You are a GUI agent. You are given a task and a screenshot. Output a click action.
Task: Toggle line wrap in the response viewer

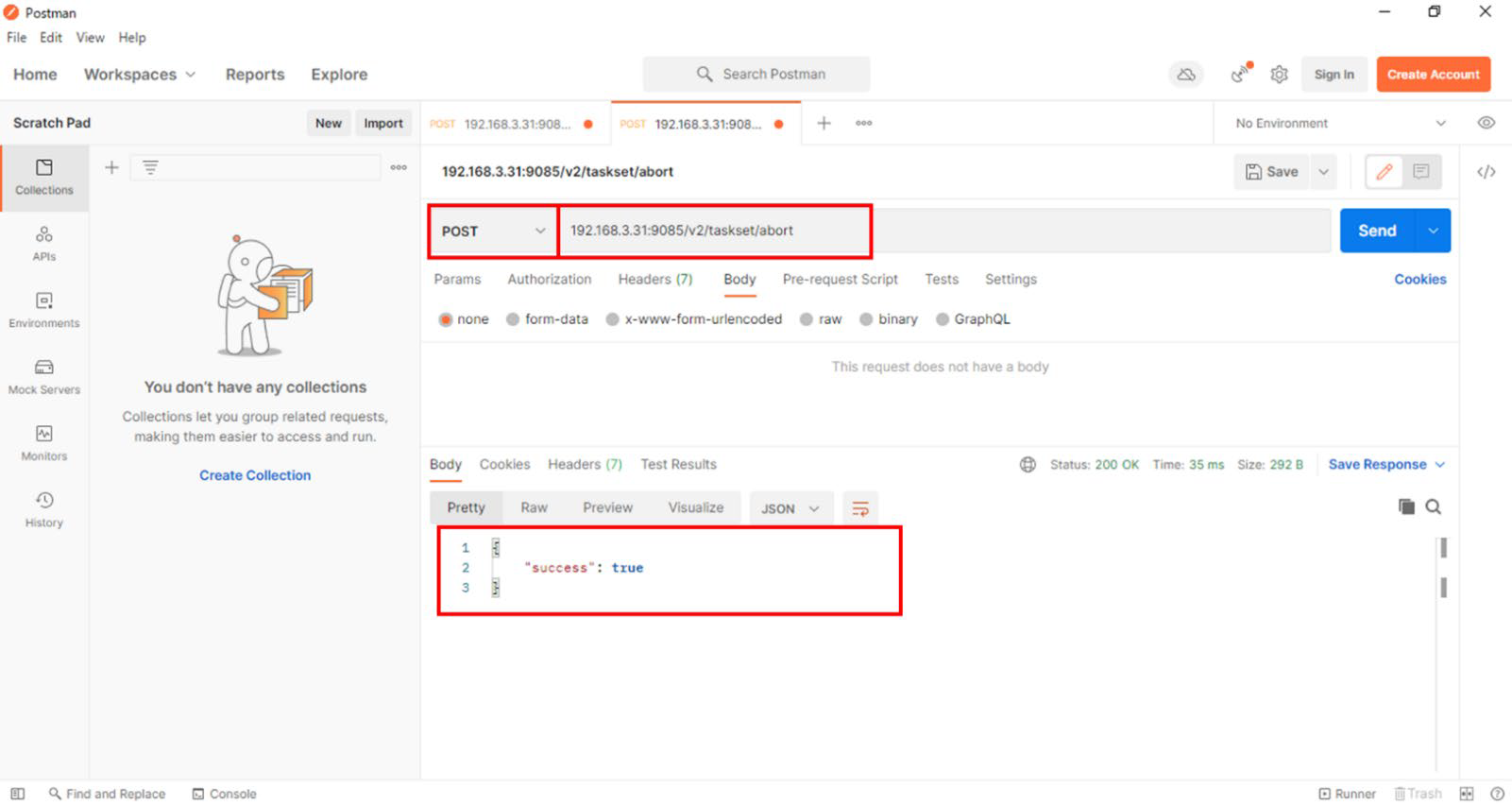tap(860, 508)
